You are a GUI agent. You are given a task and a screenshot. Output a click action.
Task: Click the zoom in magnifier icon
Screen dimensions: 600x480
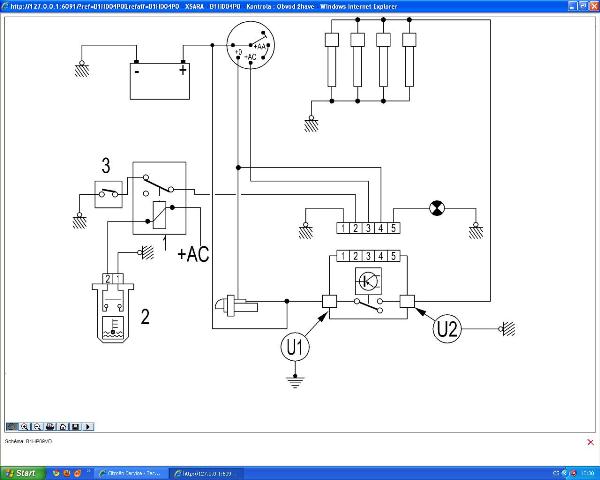tap(23, 427)
